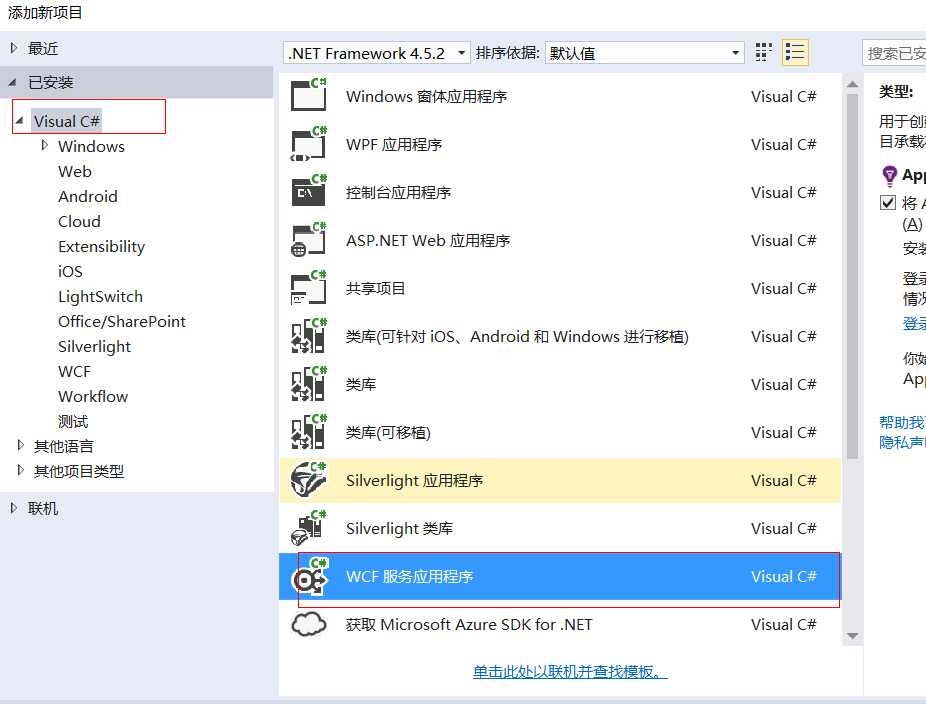Toggle the Application Insights checkbox
The height and width of the screenshot is (704, 926).
click(888, 203)
